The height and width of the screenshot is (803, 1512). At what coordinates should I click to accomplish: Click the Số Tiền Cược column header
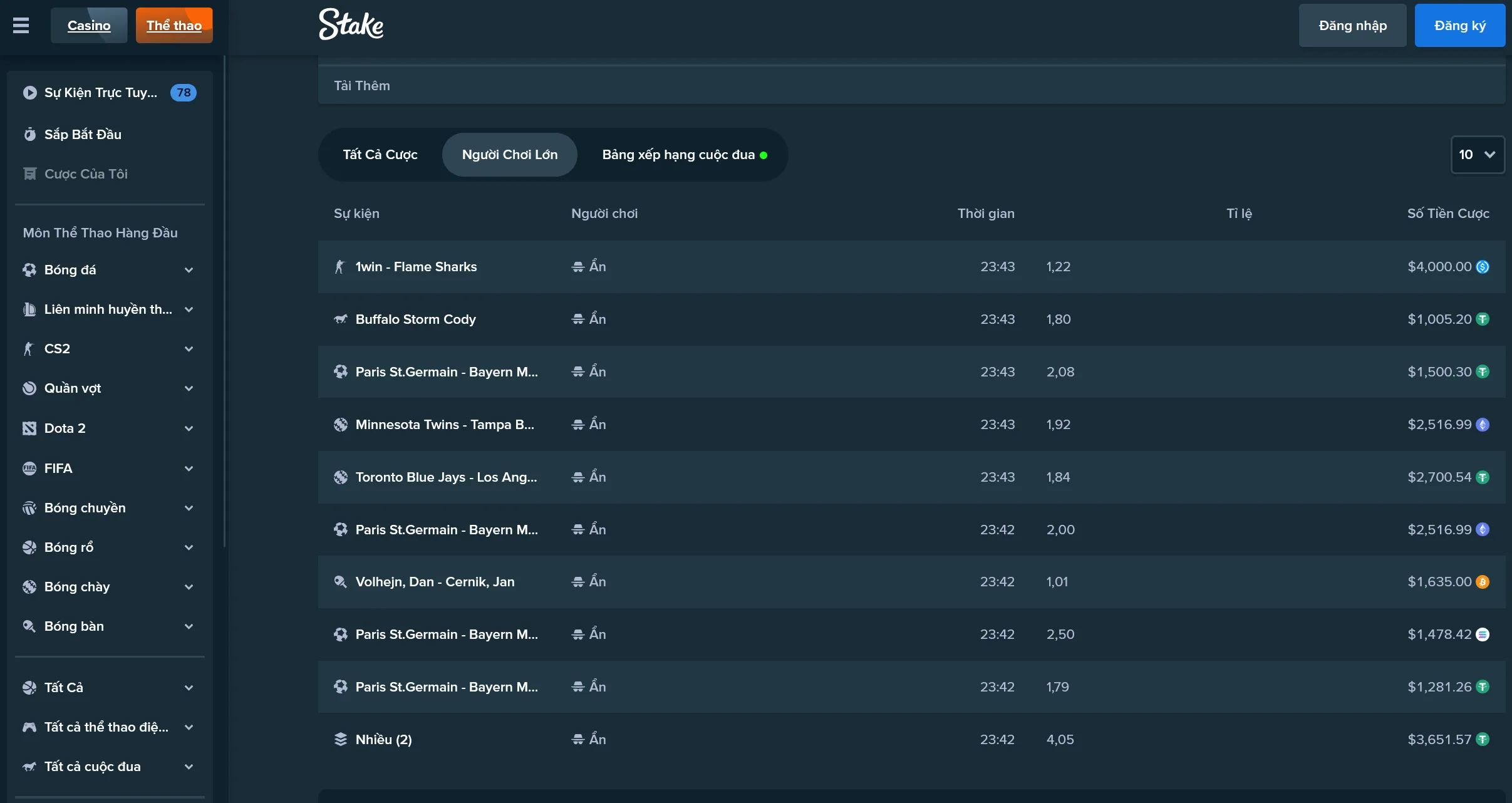point(1448,214)
